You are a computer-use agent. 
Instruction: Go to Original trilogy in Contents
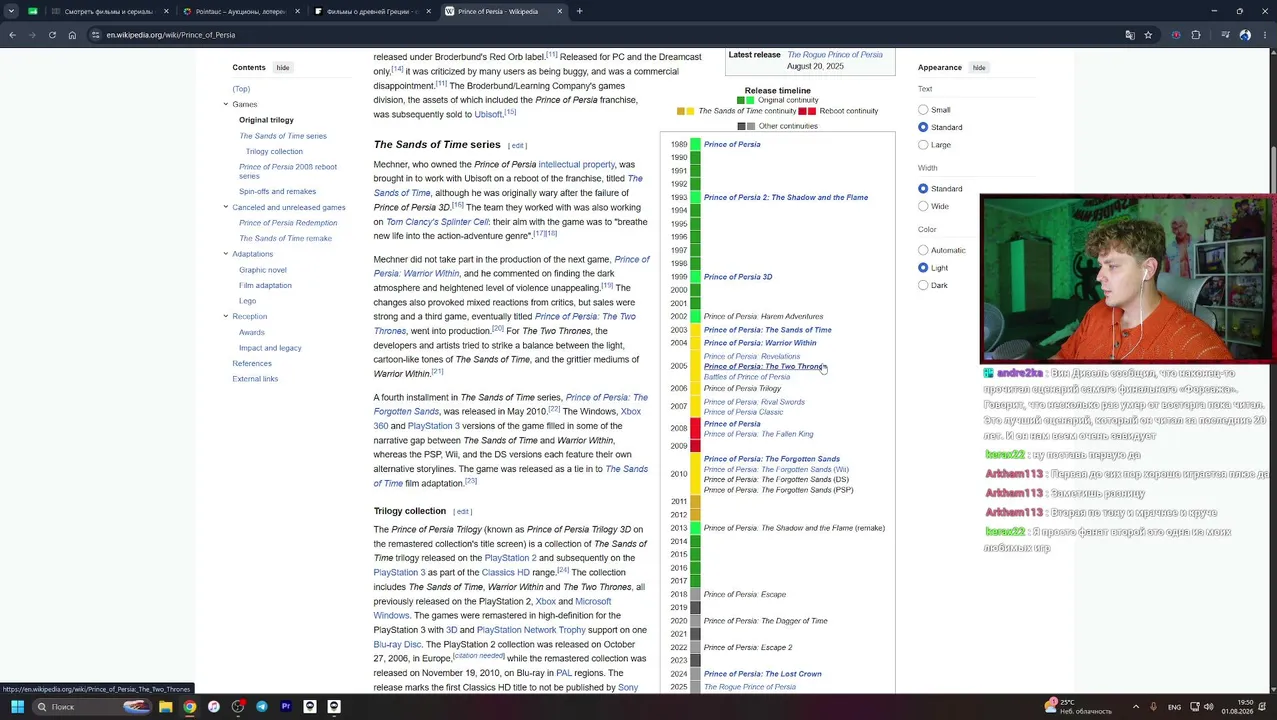tap(266, 120)
